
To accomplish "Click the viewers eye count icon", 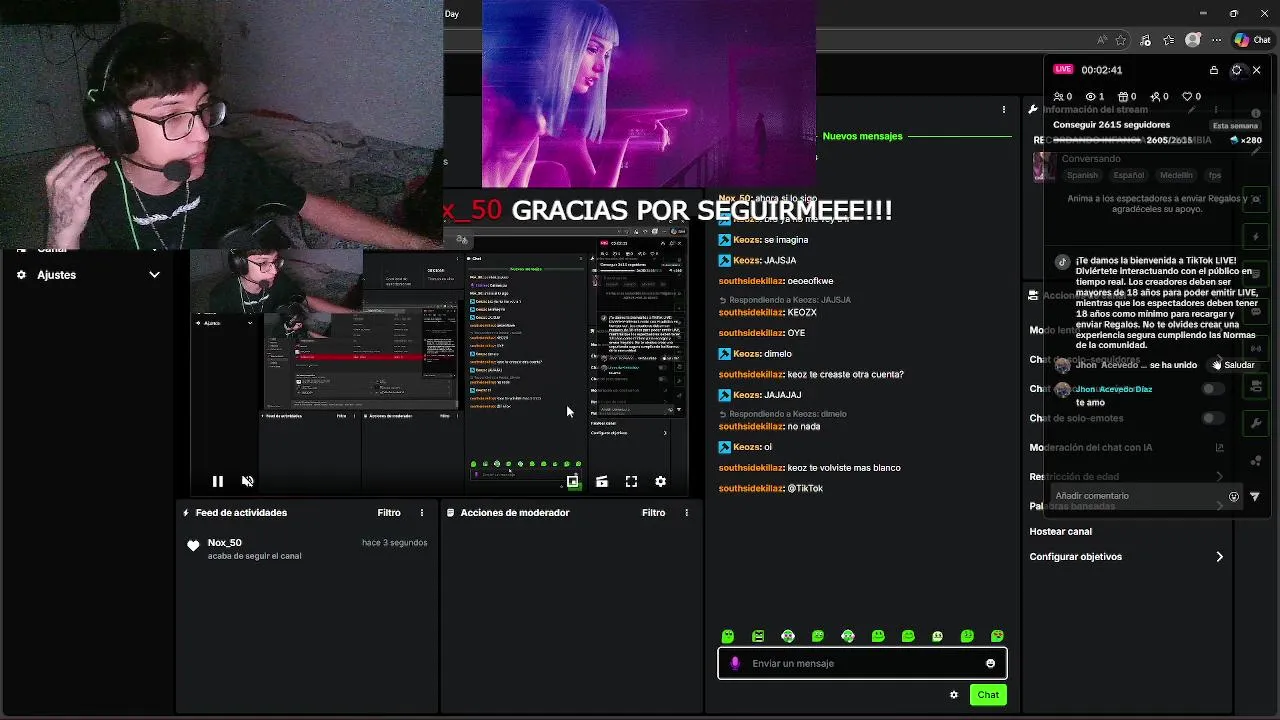I will (1090, 97).
